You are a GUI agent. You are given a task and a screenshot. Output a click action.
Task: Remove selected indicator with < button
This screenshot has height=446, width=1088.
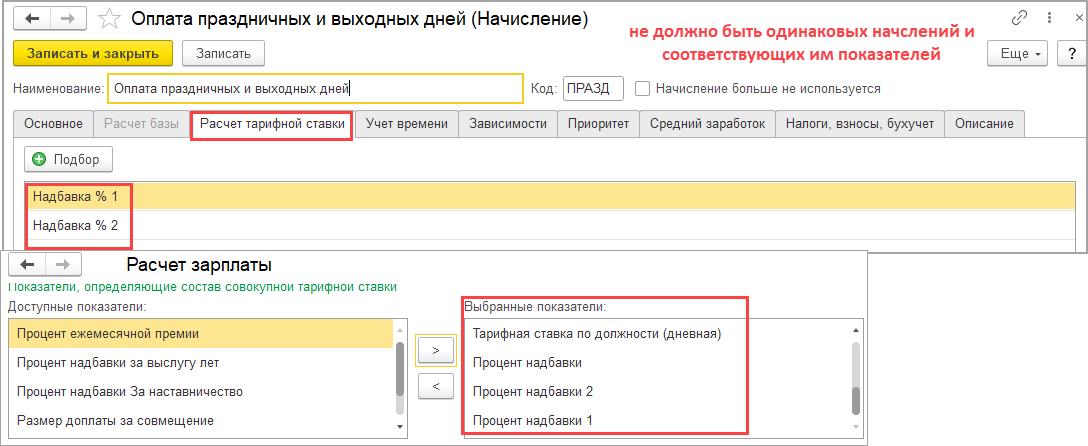coord(435,384)
